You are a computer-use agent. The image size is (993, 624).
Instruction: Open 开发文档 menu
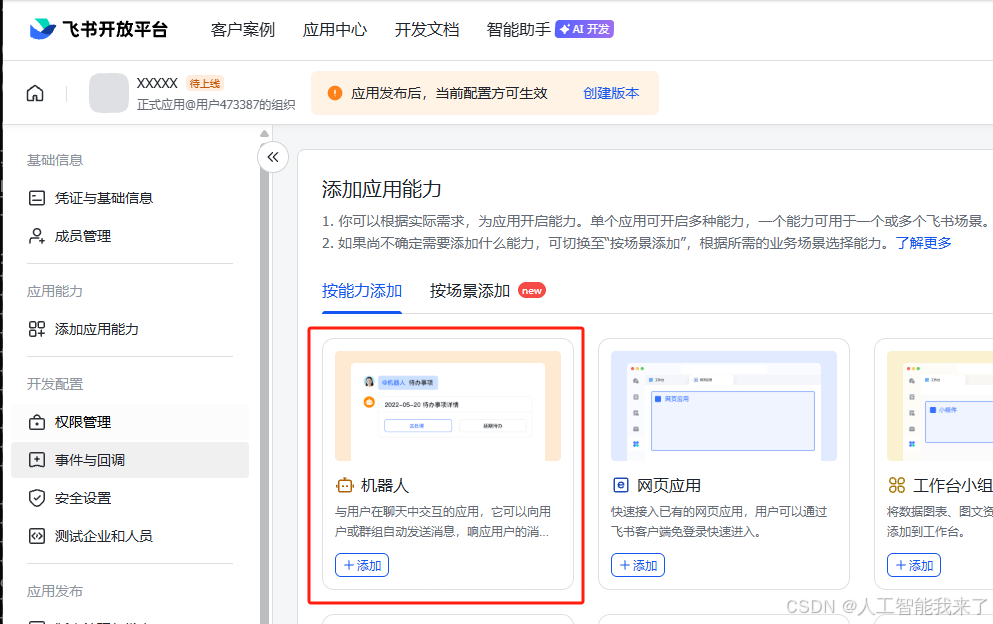pyautogui.click(x=427, y=30)
